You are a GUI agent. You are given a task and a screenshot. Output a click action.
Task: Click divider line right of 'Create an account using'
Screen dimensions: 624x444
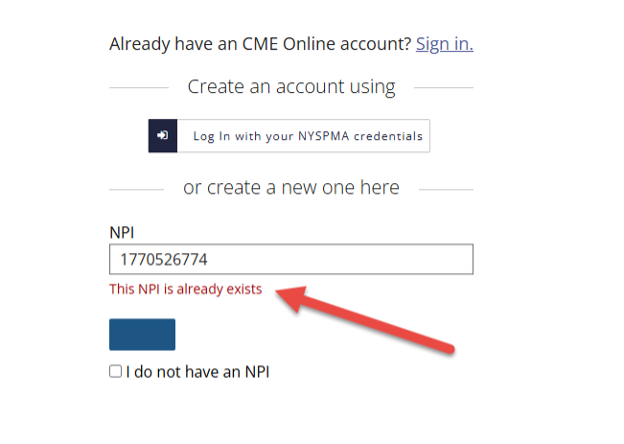pyautogui.click(x=444, y=88)
